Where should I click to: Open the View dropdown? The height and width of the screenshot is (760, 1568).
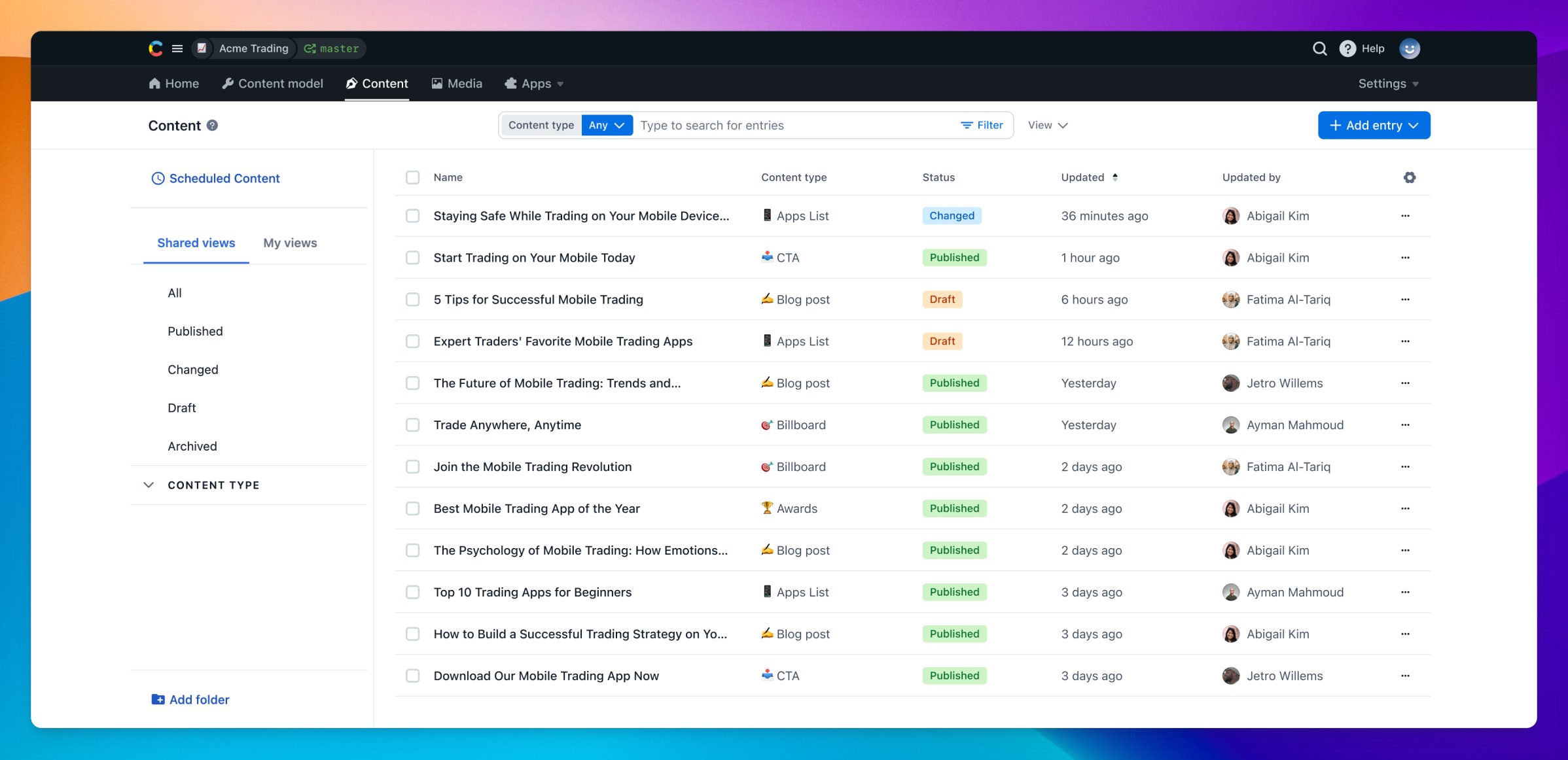[x=1047, y=125]
